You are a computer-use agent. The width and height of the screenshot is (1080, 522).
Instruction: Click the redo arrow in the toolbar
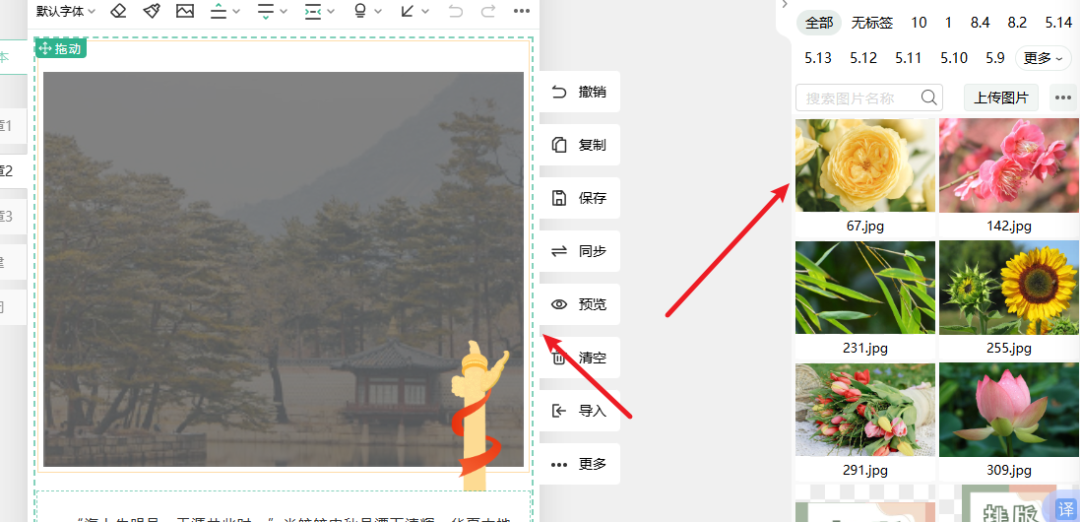(x=488, y=11)
